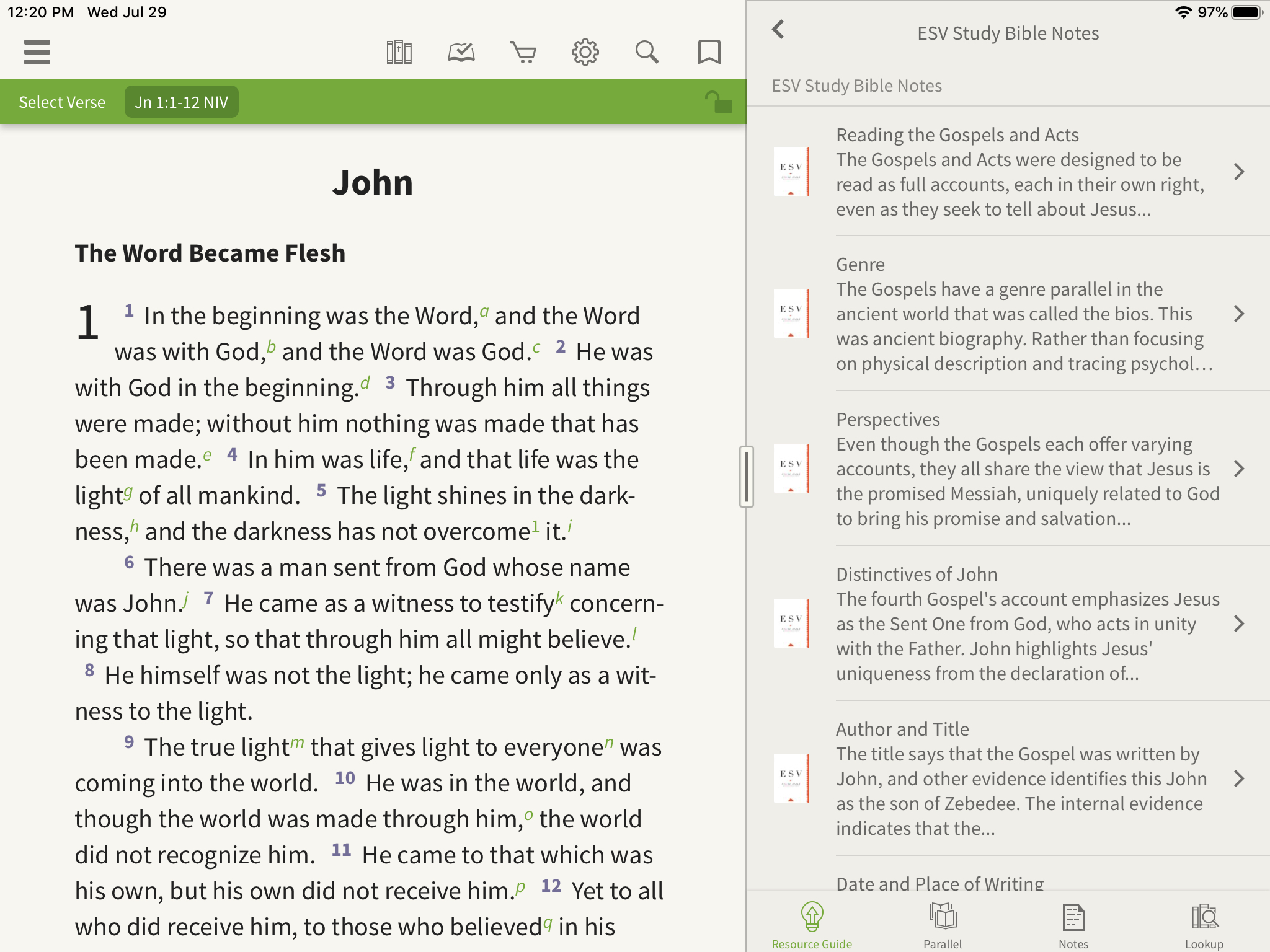The height and width of the screenshot is (952, 1270).
Task: Toggle the flag/bookmark on current passage
Action: click(709, 52)
